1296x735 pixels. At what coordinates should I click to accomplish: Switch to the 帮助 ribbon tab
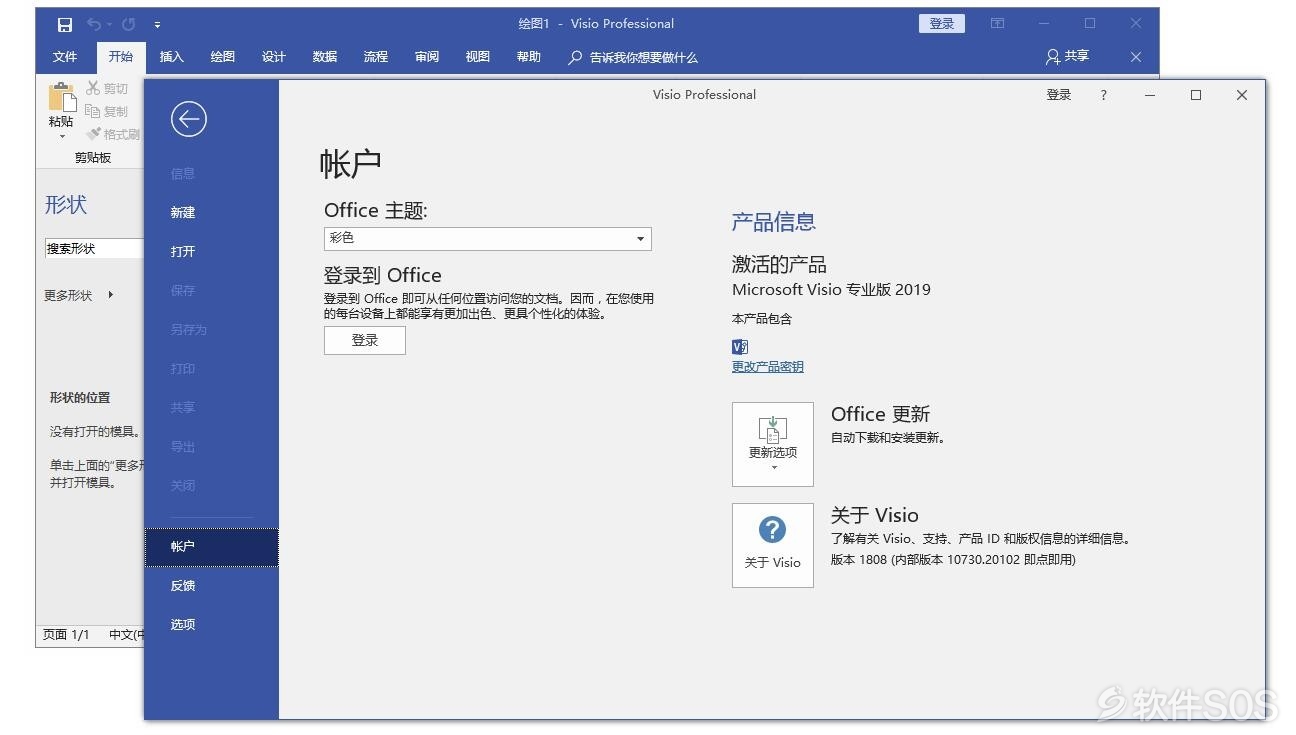529,57
